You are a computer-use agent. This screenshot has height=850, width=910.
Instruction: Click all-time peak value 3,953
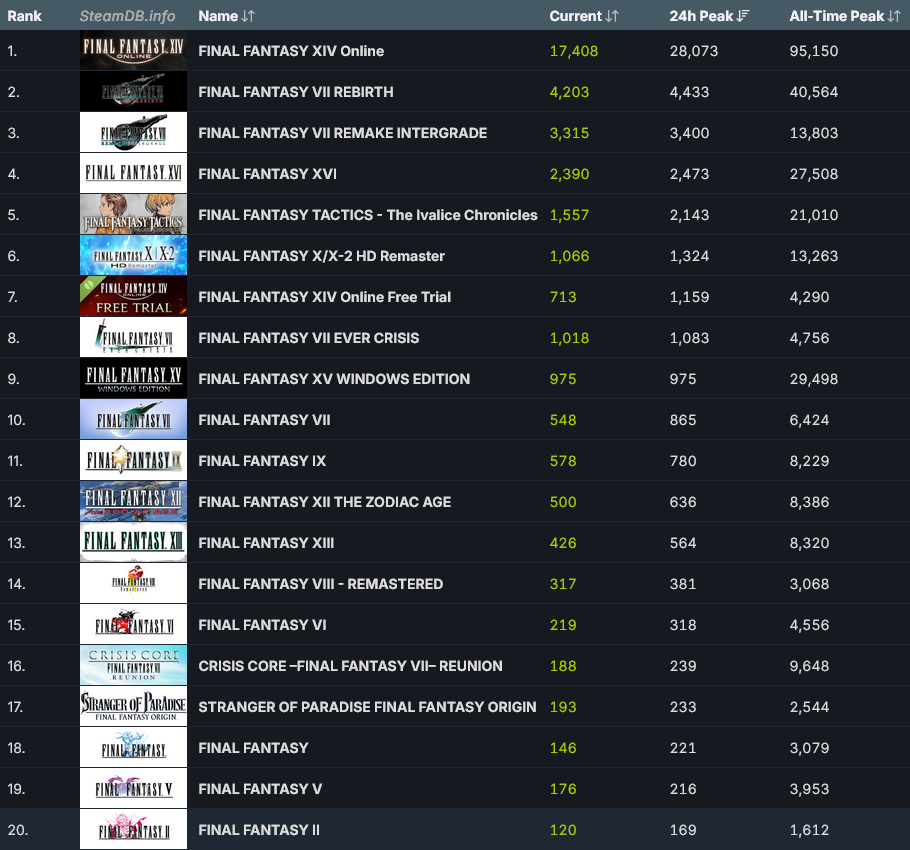[809, 789]
